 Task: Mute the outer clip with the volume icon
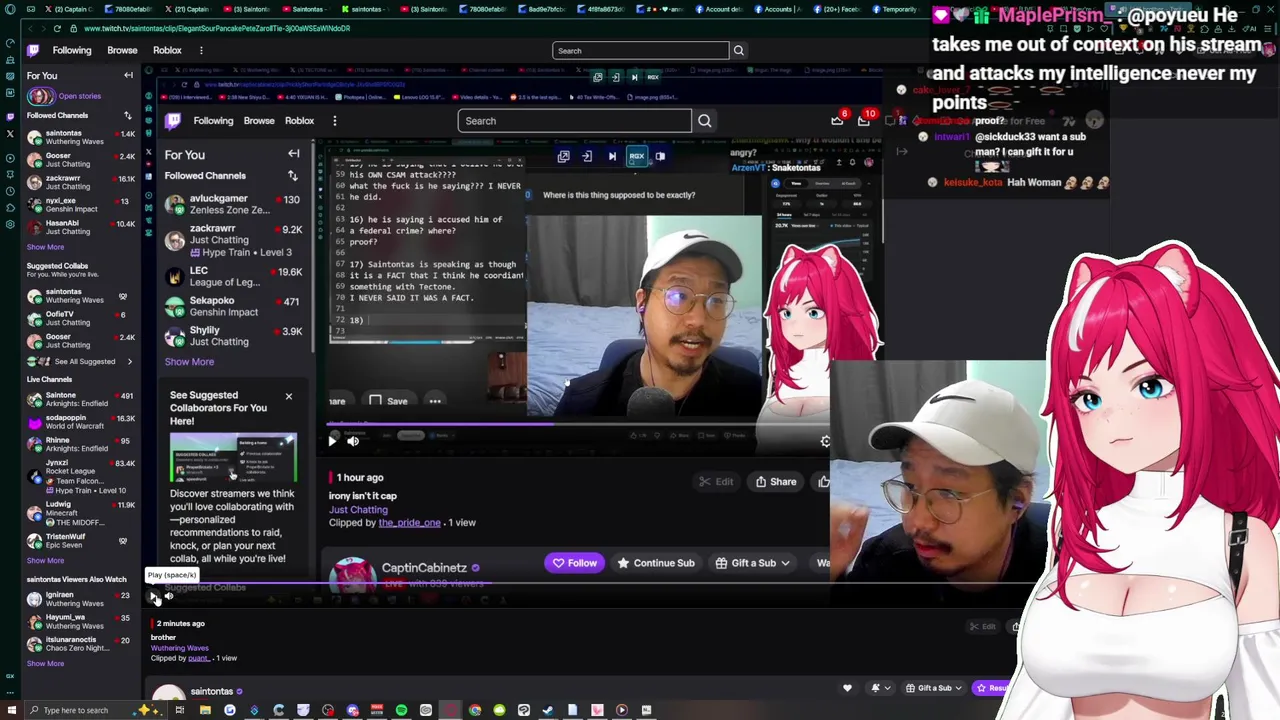169,596
